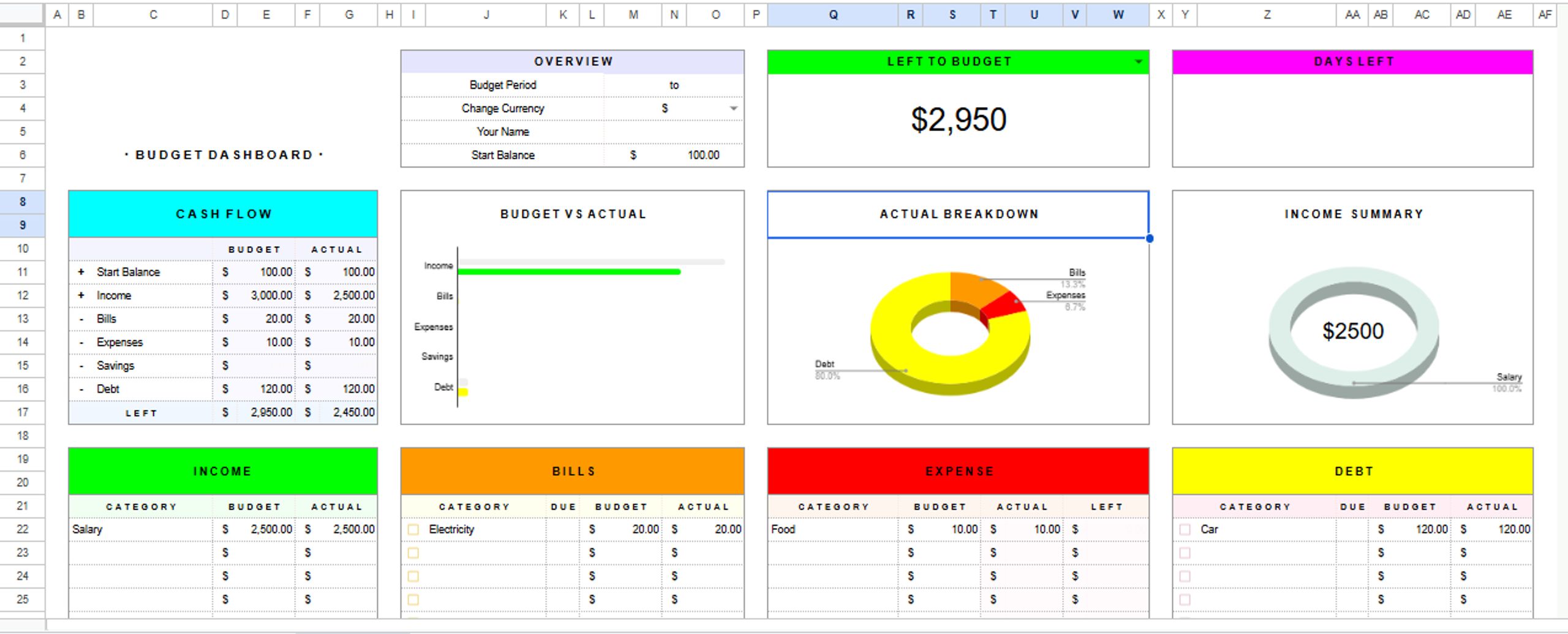This screenshot has width=1568, height=634.
Task: Select the Salary category cell in Income
Action: [141, 529]
